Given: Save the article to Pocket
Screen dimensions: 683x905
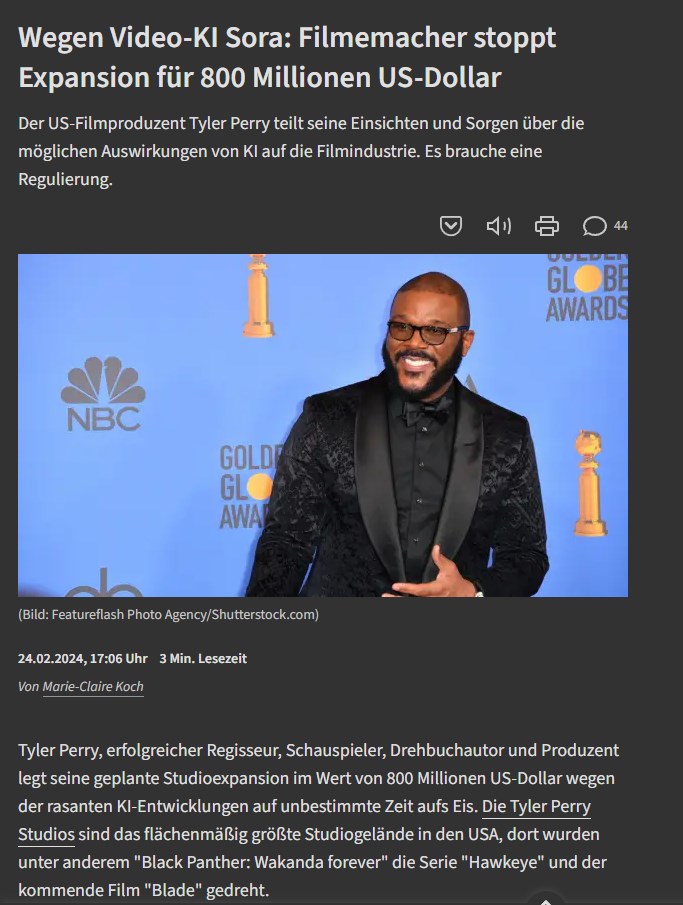Looking at the screenshot, I should 450,226.
